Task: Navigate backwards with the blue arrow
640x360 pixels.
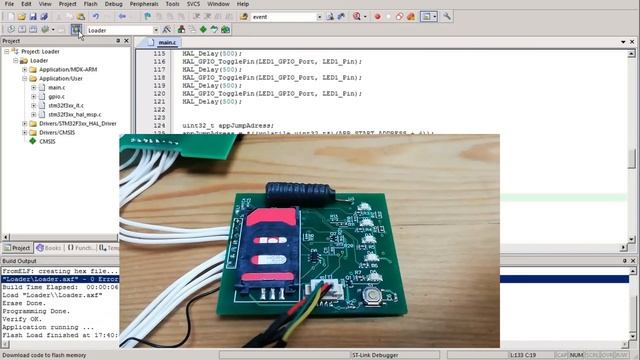Action: pos(122,17)
